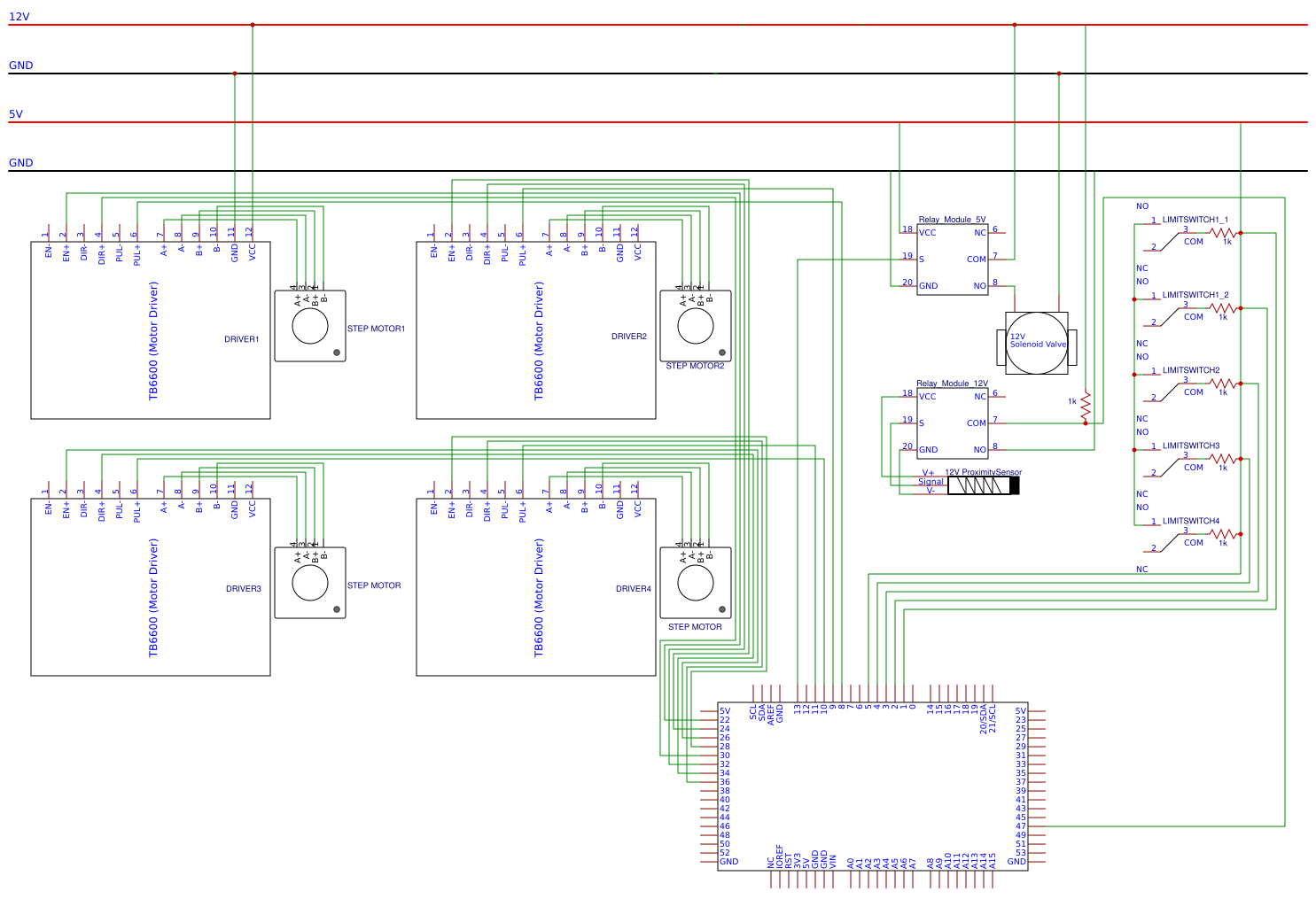Click the AREF pin label on the Arduino board
The image size is (1316, 899).
[771, 715]
